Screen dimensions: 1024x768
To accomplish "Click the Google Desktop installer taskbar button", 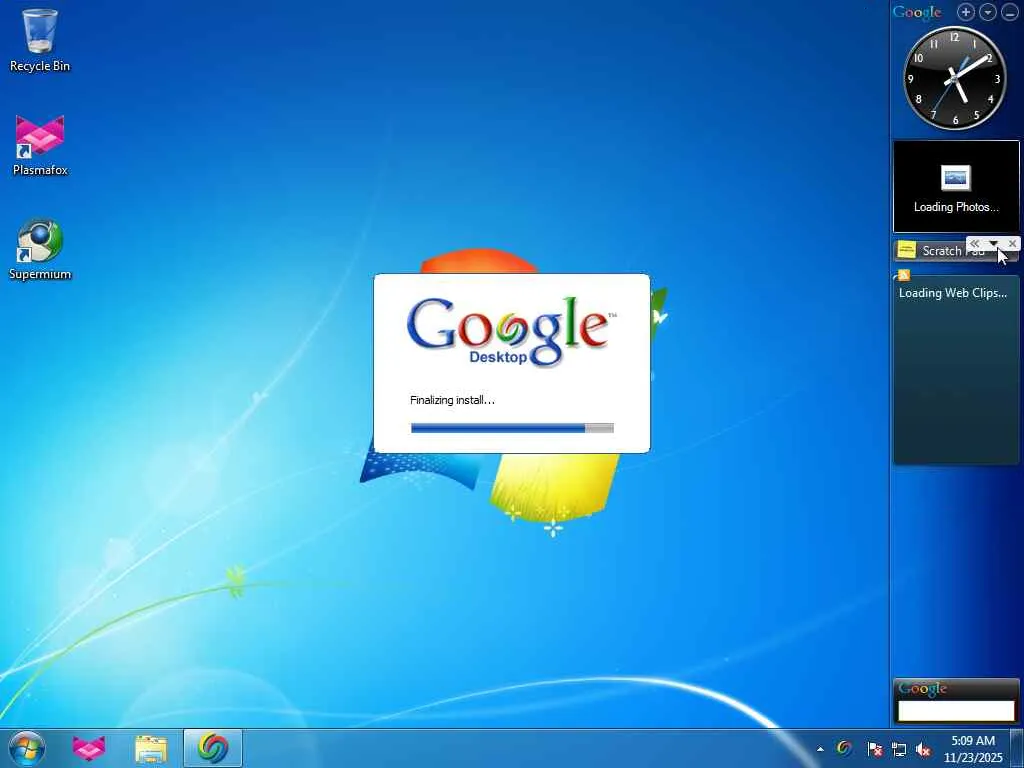I will pyautogui.click(x=213, y=748).
